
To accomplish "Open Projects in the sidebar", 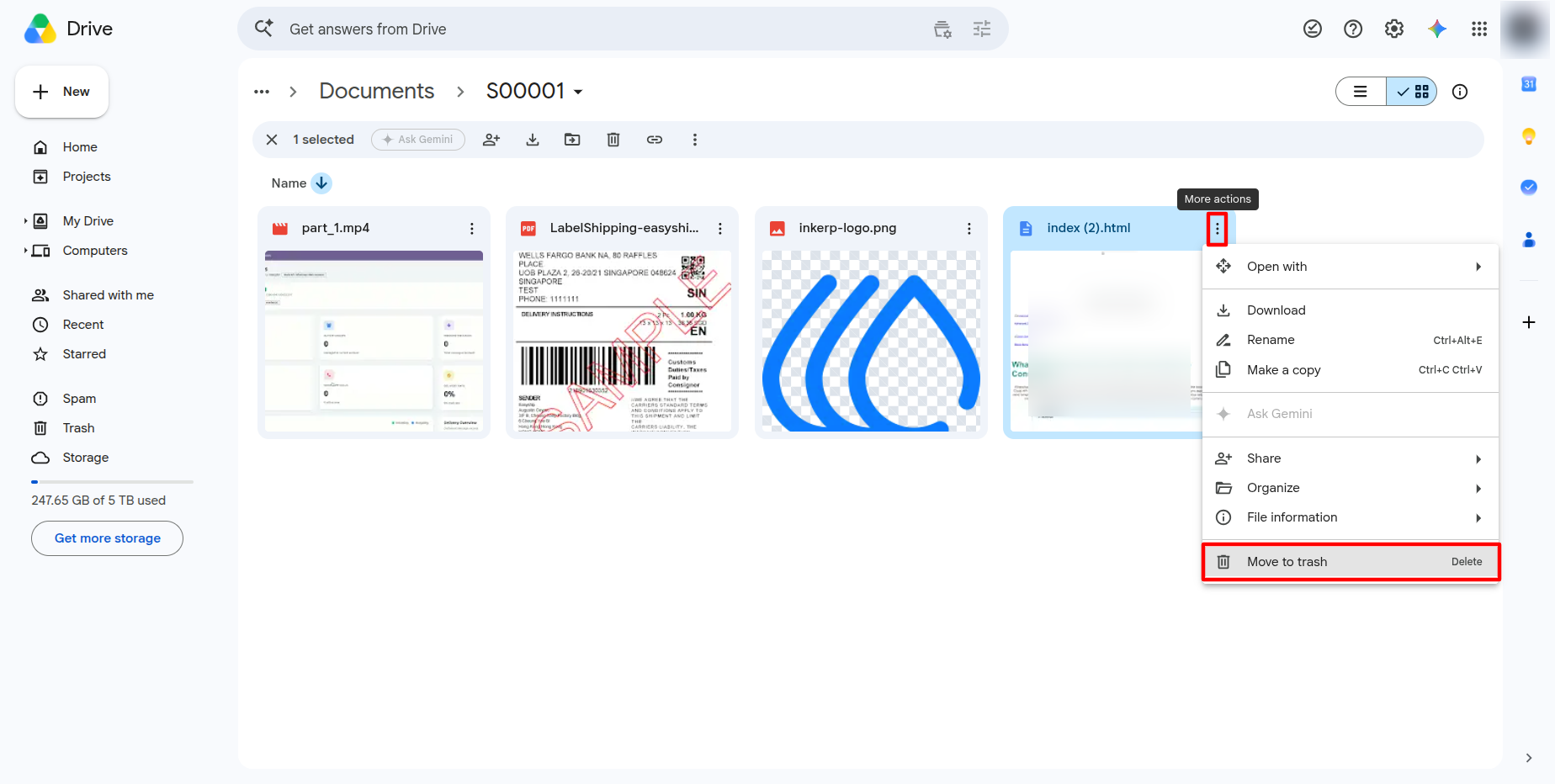I will pos(87,177).
